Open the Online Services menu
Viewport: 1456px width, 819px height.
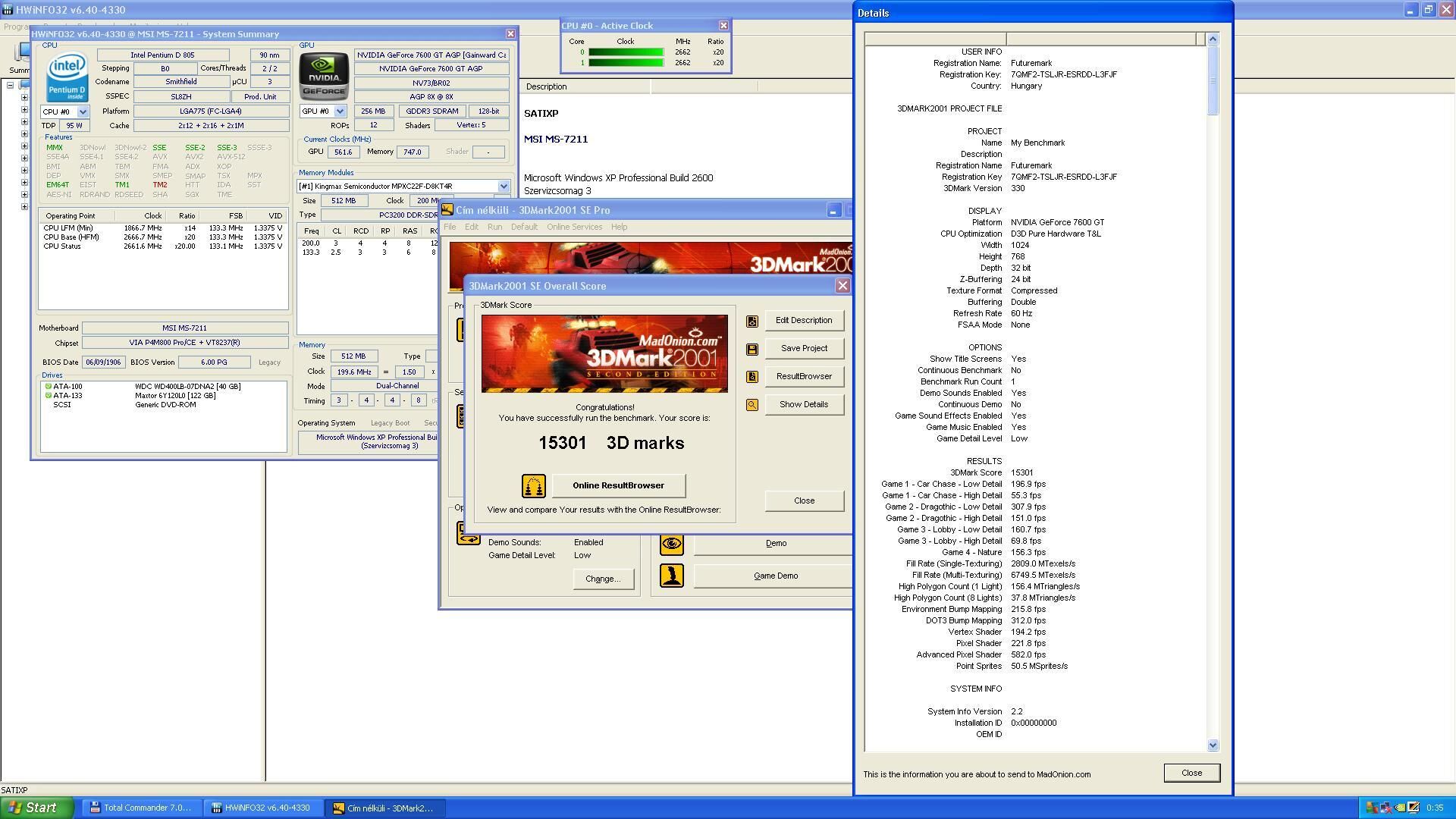(574, 227)
